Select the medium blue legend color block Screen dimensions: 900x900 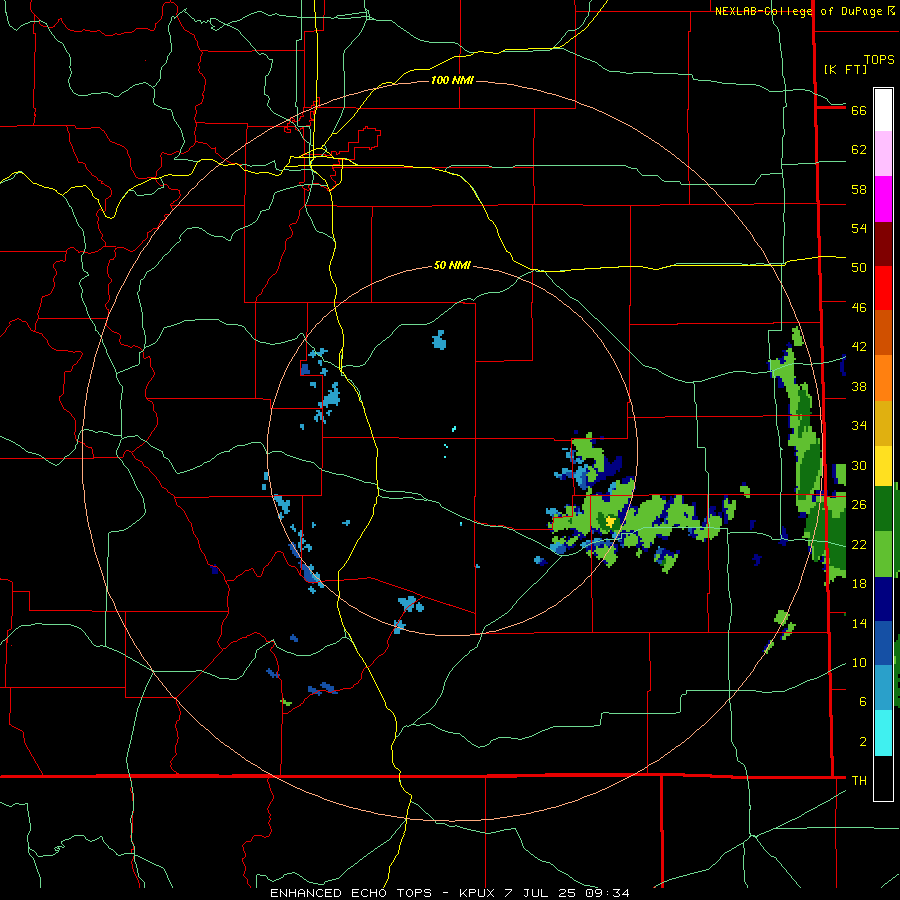pyautogui.click(x=883, y=643)
